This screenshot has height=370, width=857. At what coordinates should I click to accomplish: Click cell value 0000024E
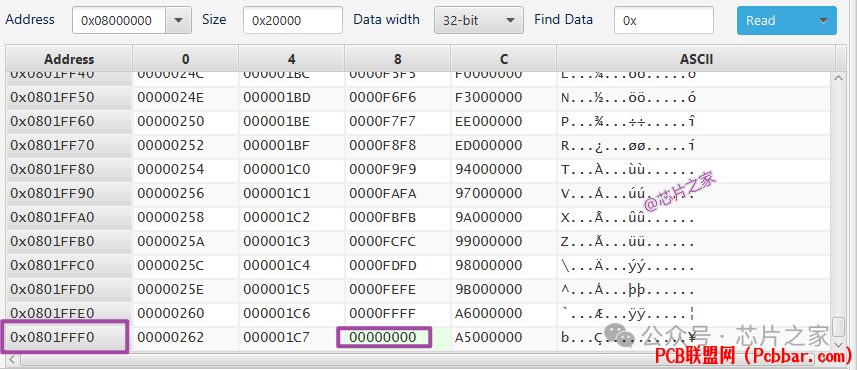(x=171, y=97)
